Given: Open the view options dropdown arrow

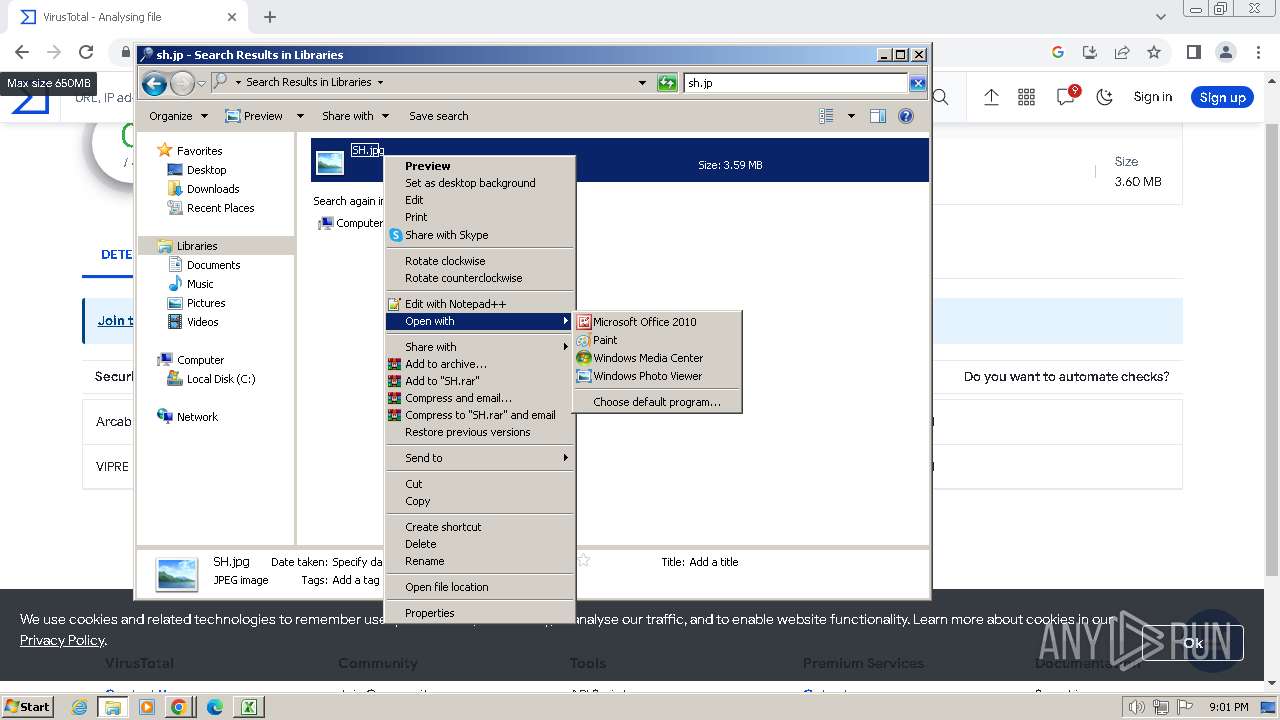Looking at the screenshot, I should [851, 116].
